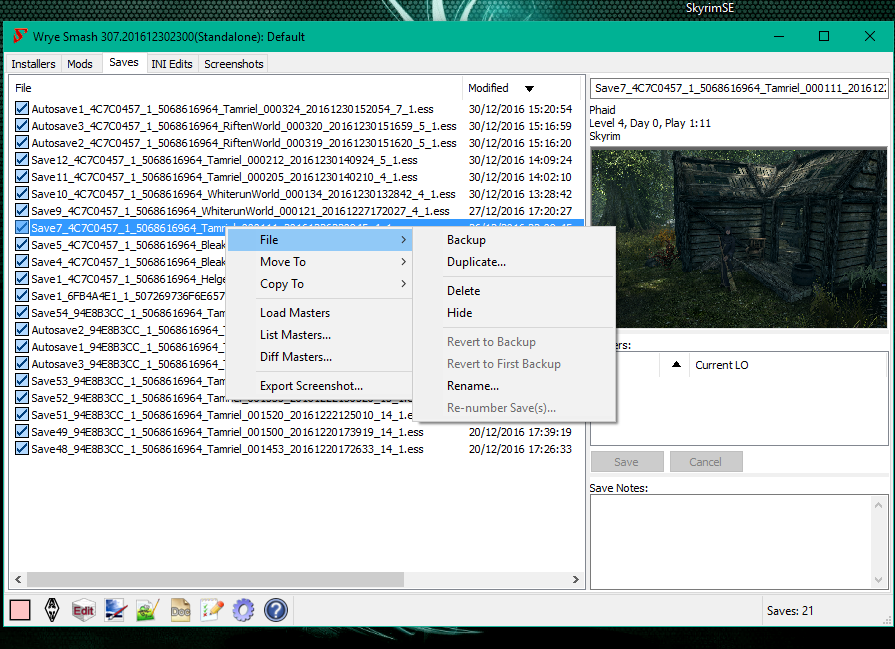Image resolution: width=895 pixels, height=649 pixels.
Task: Open the checklist notepad icon
Action: pos(211,610)
